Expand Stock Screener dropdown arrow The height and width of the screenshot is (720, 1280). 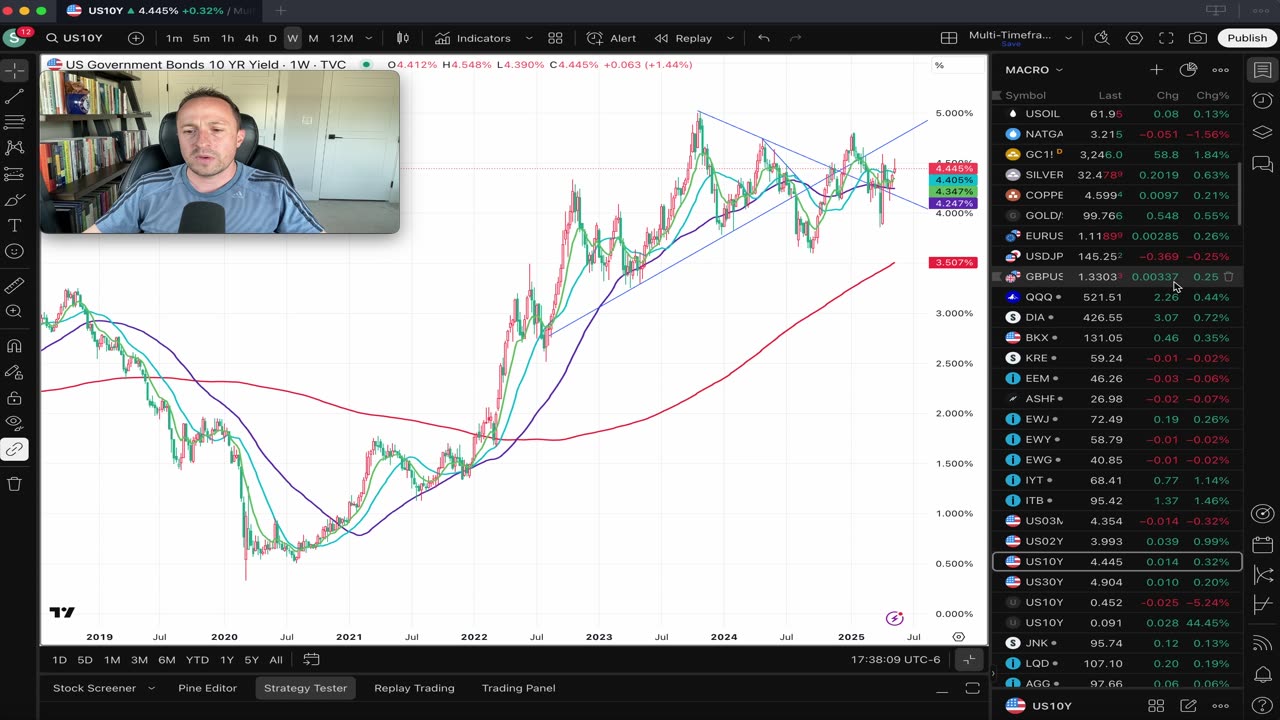pos(151,688)
